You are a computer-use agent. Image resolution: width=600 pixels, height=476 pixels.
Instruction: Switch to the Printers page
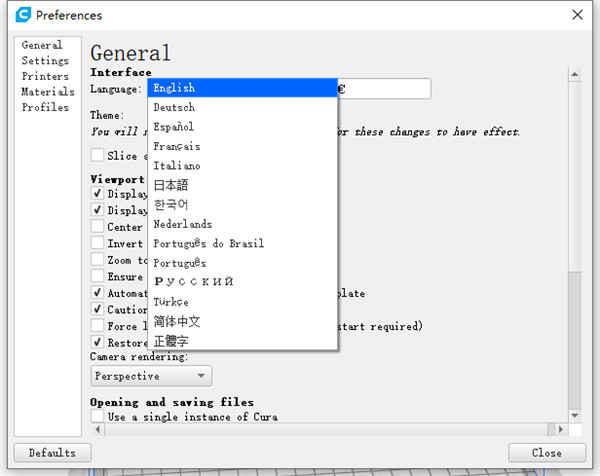pos(45,76)
